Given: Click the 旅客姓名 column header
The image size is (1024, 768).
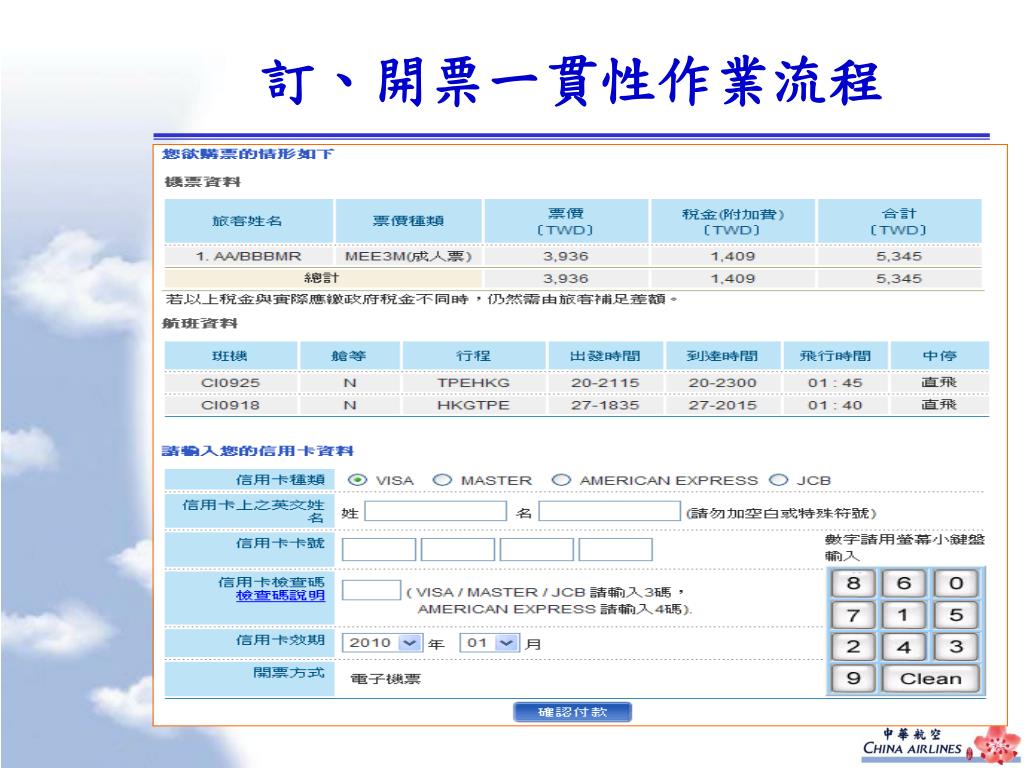Looking at the screenshot, I should [x=247, y=221].
